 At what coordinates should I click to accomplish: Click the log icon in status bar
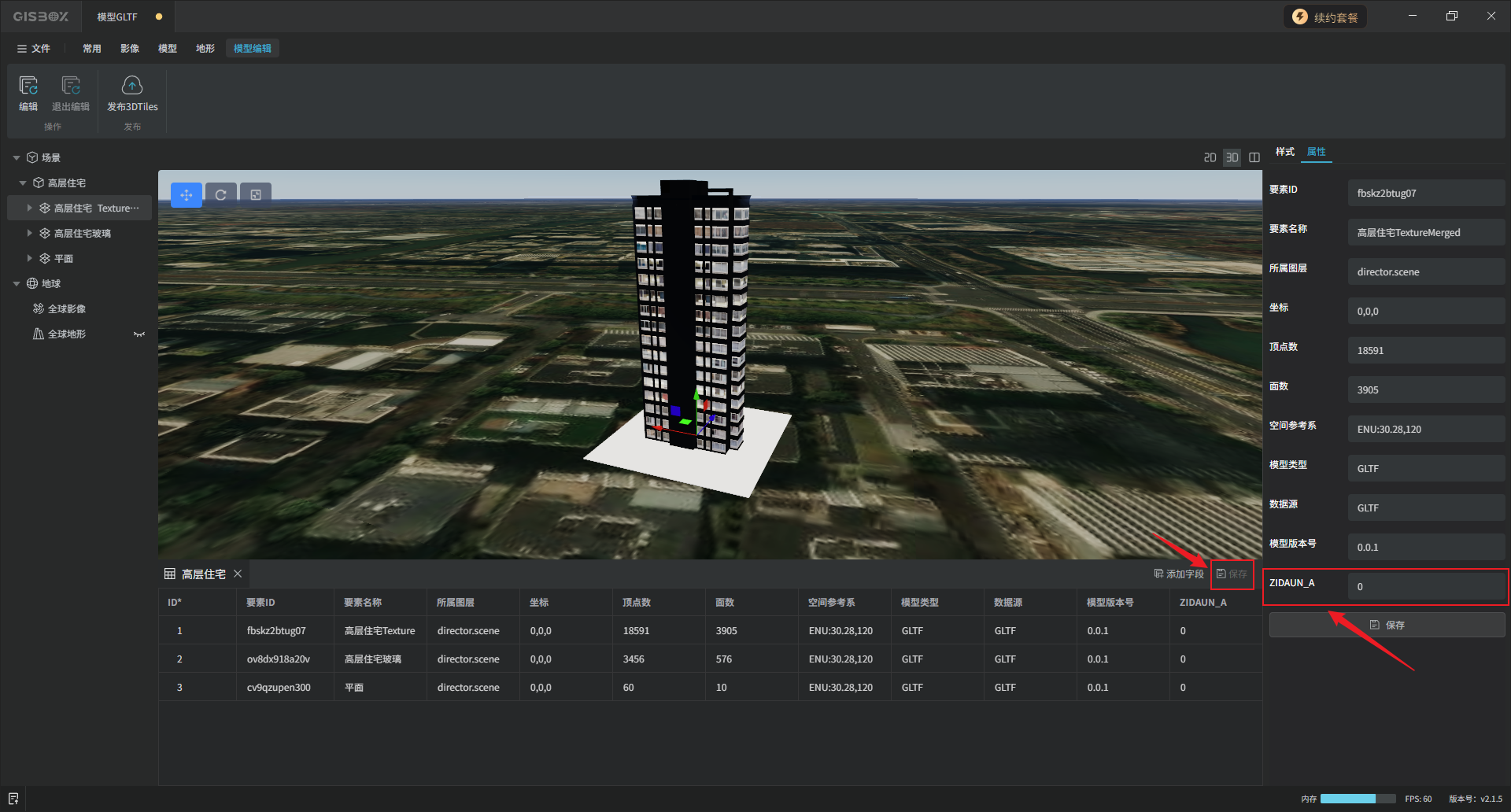click(13, 799)
